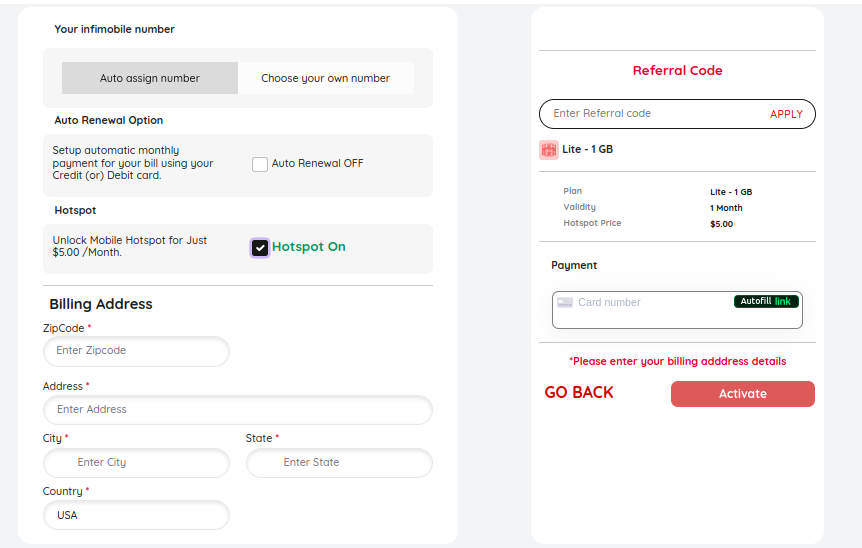Click the Auto Renewal OFF label

317,163
